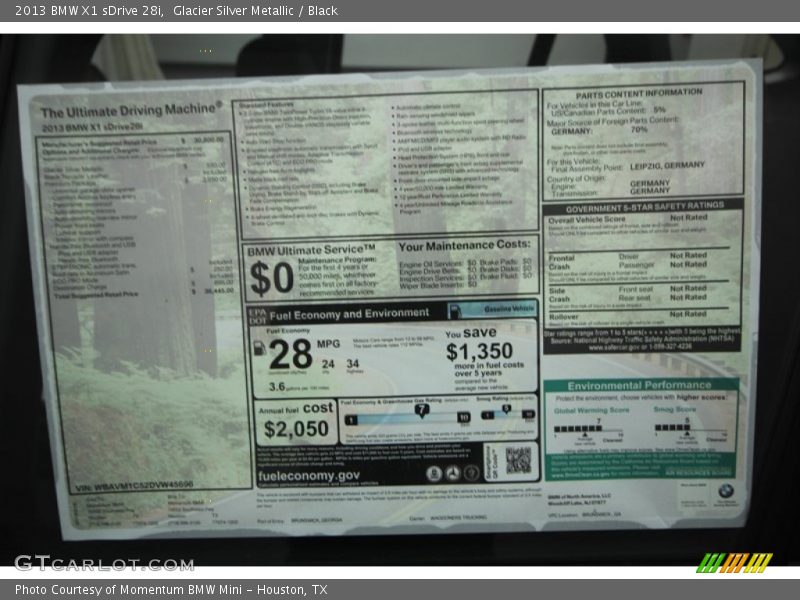Click the $0 BMW Ultimate Service price
Screen dimensions: 800x600
point(271,279)
